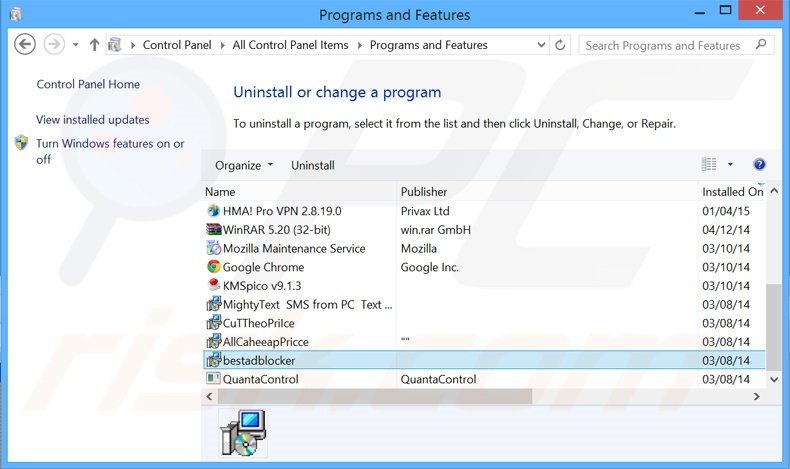Screen dimensions: 790x469
Task: Select the CuTTheoPriIce entry
Action: [x=484, y=323]
